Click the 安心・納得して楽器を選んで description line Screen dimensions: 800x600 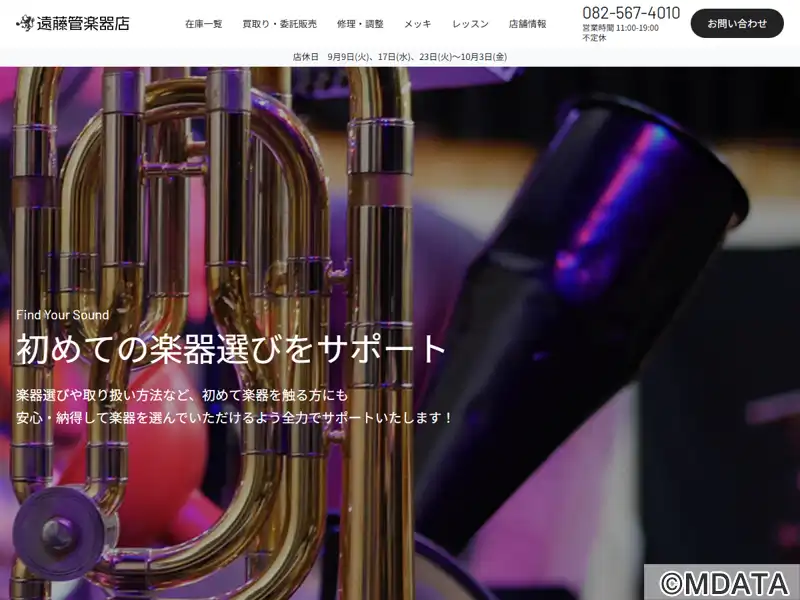234,418
